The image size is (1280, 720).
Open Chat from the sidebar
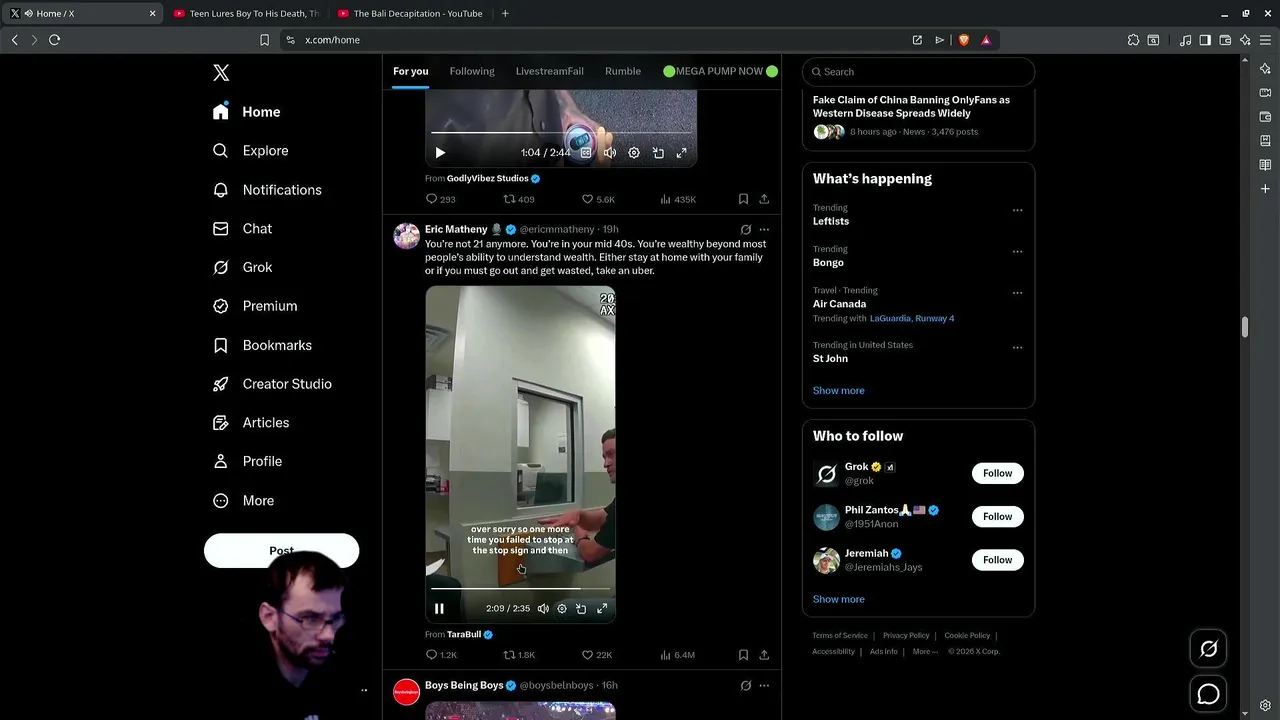242,229
